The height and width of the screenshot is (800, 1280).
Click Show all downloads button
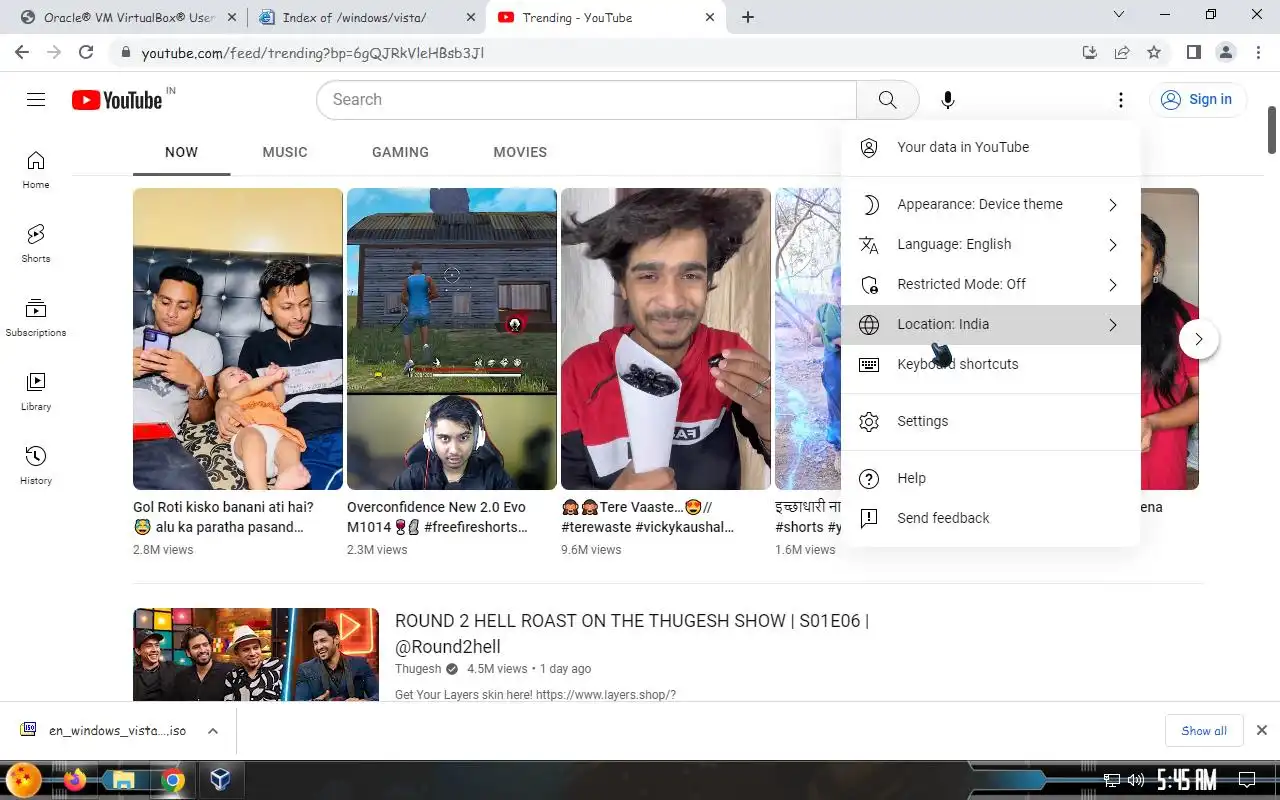(1204, 731)
